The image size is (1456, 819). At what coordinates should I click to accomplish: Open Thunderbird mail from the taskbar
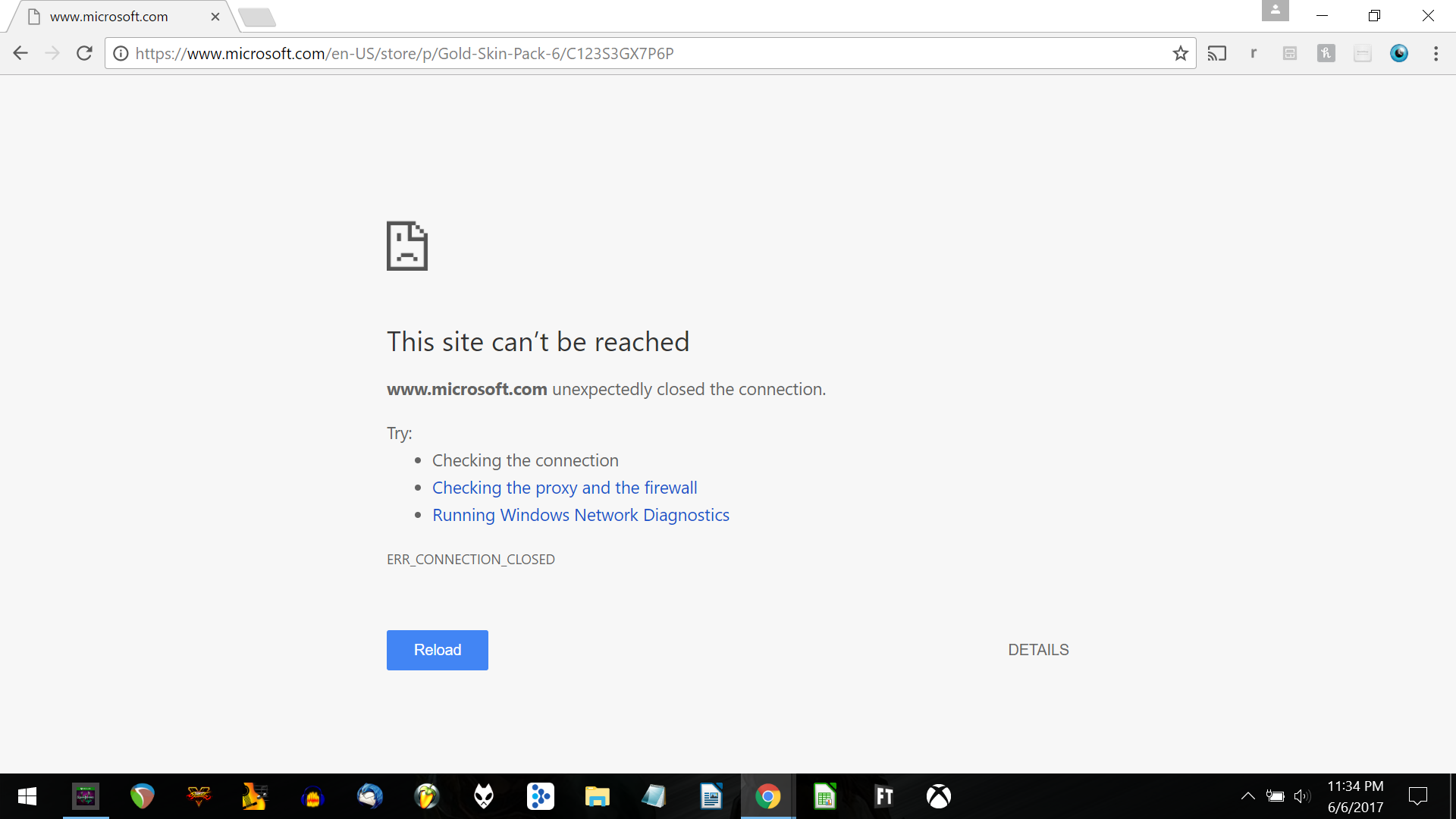click(x=370, y=796)
